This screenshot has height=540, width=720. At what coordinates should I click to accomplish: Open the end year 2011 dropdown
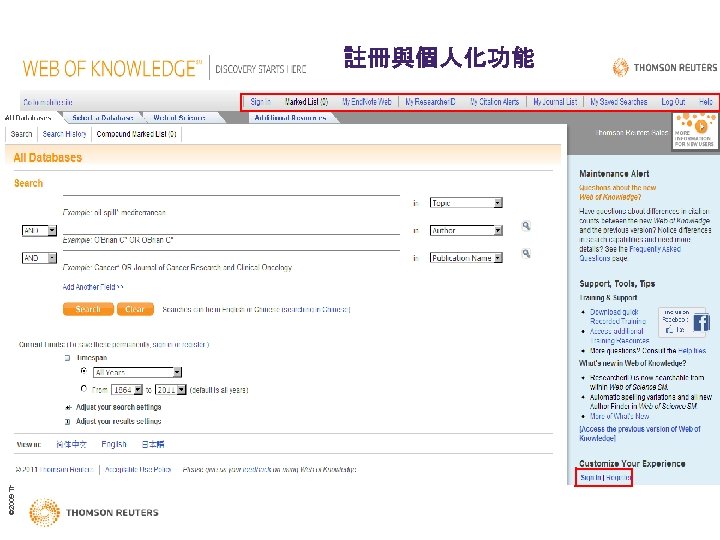(x=170, y=389)
